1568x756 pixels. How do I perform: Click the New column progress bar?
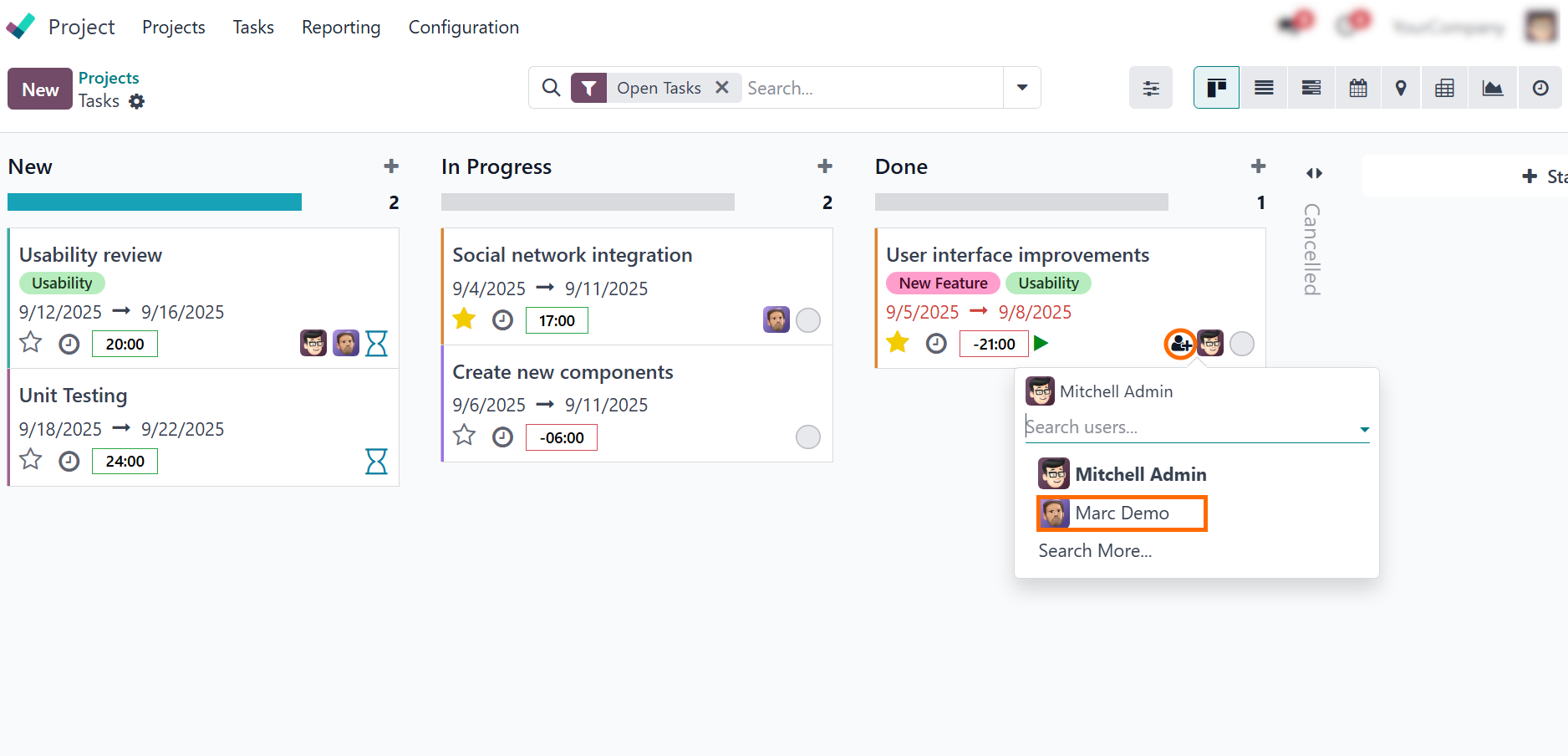(154, 202)
